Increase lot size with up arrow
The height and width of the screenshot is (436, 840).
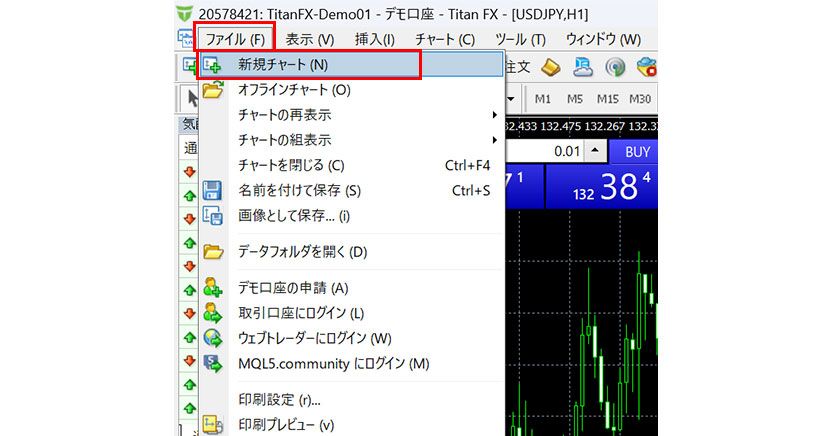(x=594, y=151)
